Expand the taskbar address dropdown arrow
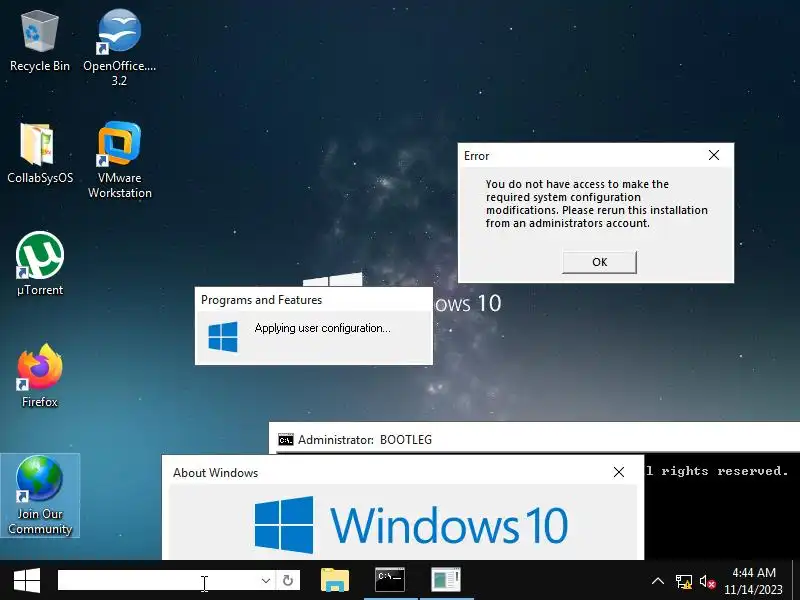This screenshot has width=800, height=600. [266, 581]
